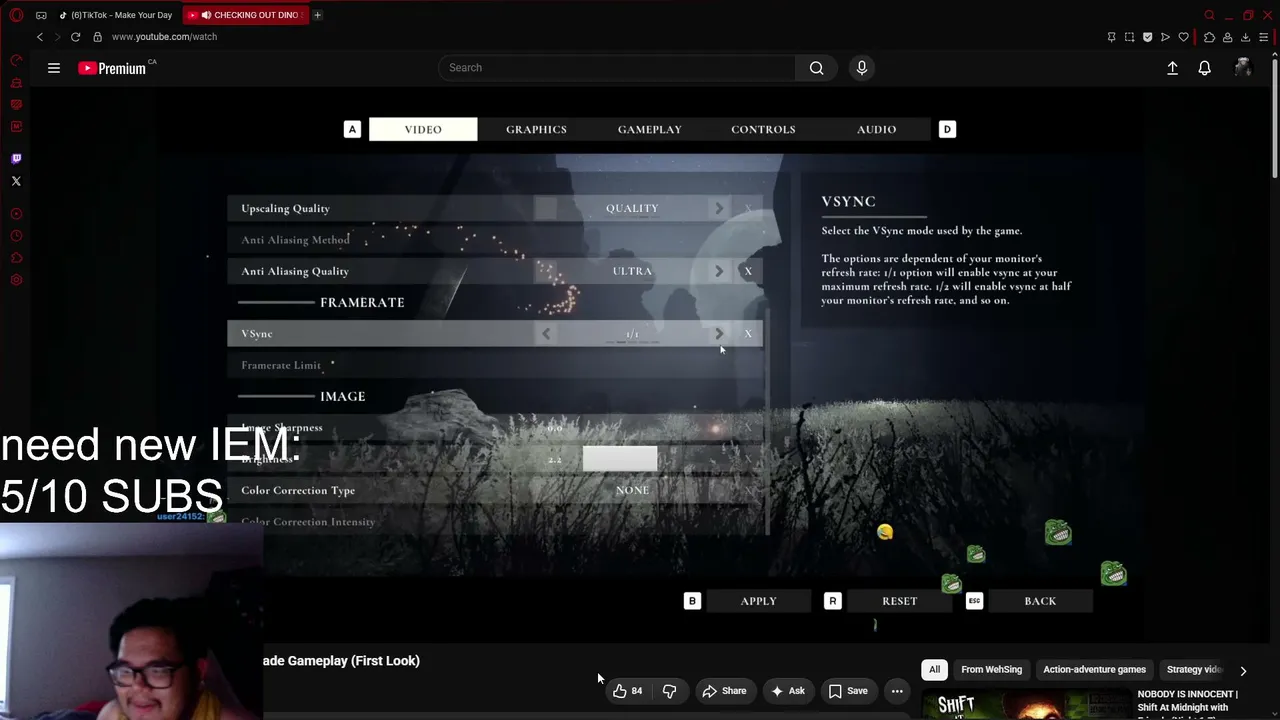Share the video

(x=724, y=691)
